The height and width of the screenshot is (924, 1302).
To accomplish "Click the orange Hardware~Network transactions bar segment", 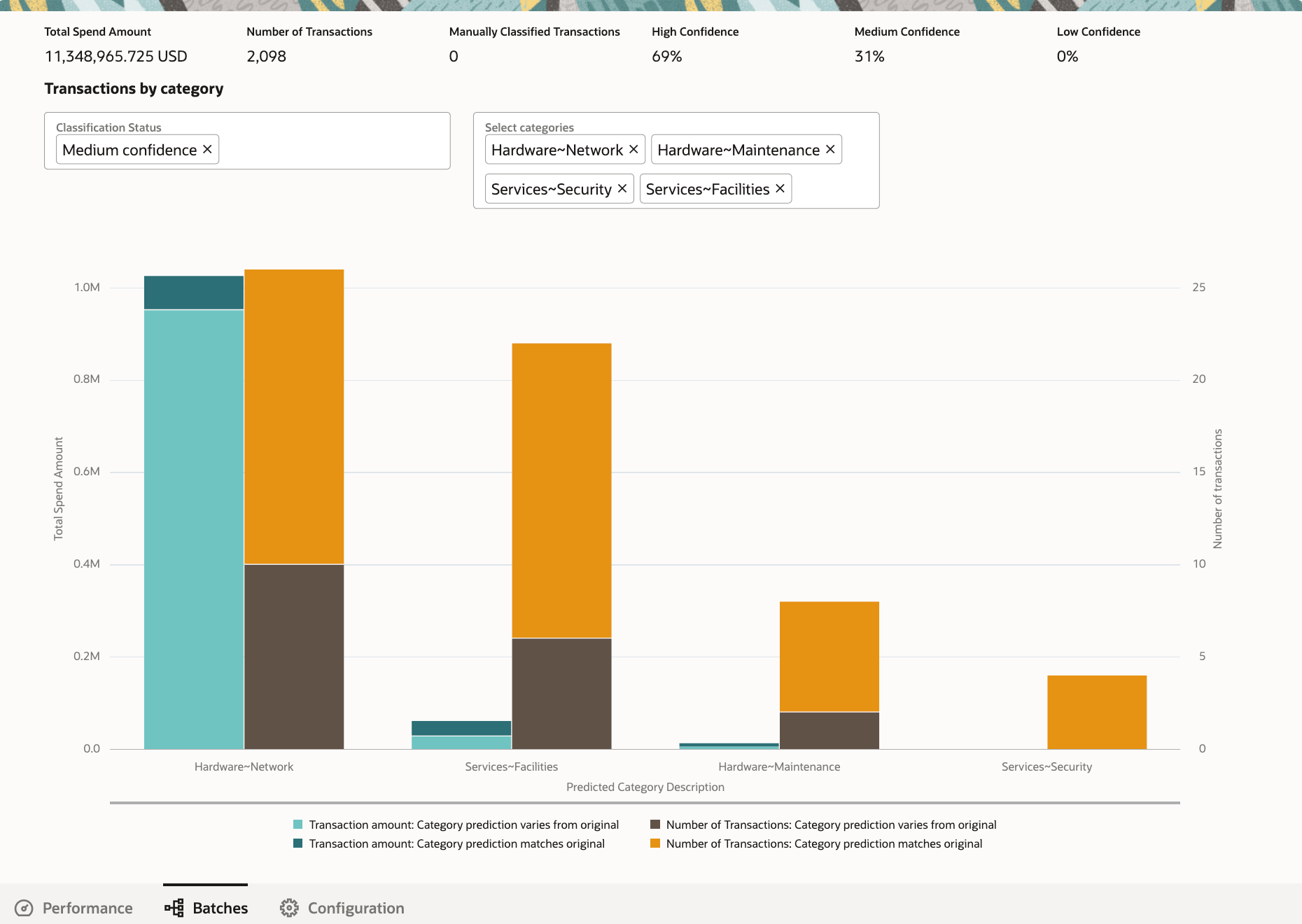I will pos(294,416).
